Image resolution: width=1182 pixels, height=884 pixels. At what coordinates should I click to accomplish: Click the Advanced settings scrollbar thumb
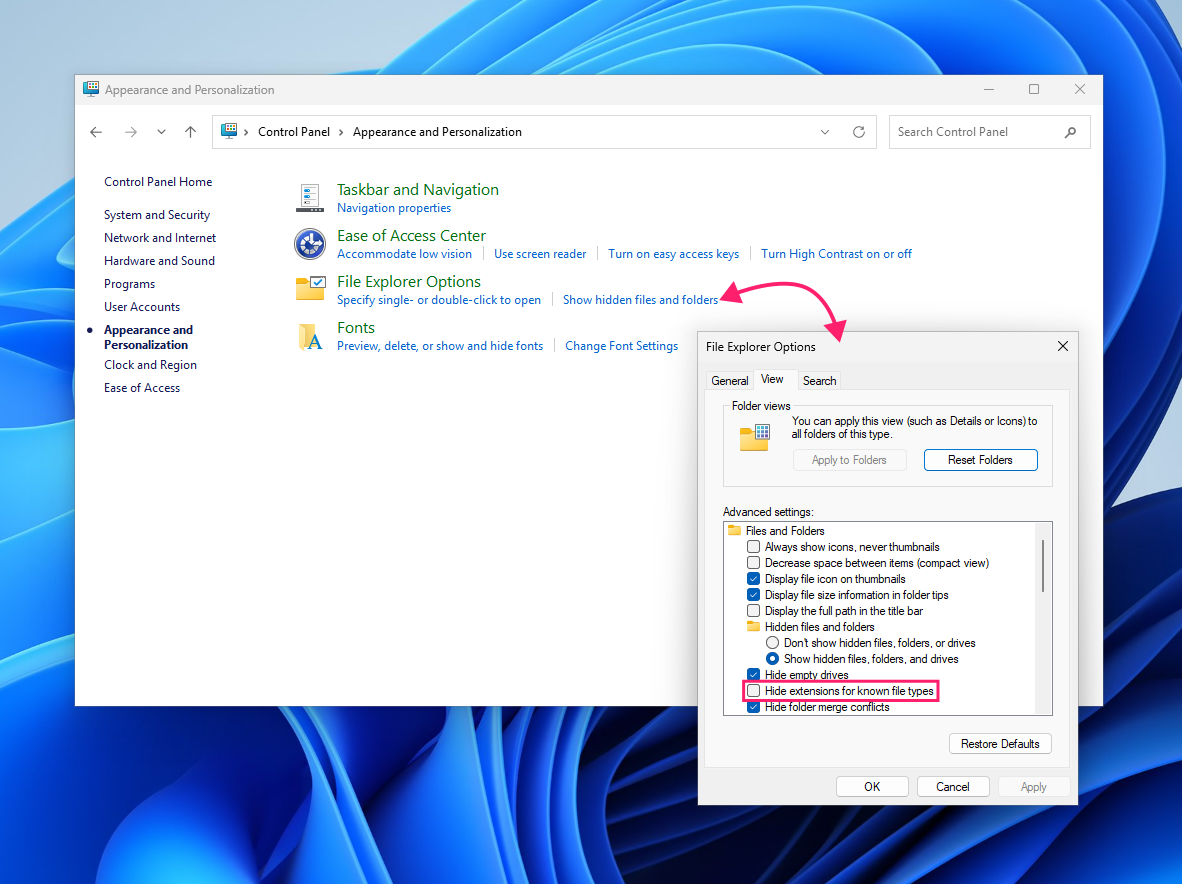point(1043,565)
